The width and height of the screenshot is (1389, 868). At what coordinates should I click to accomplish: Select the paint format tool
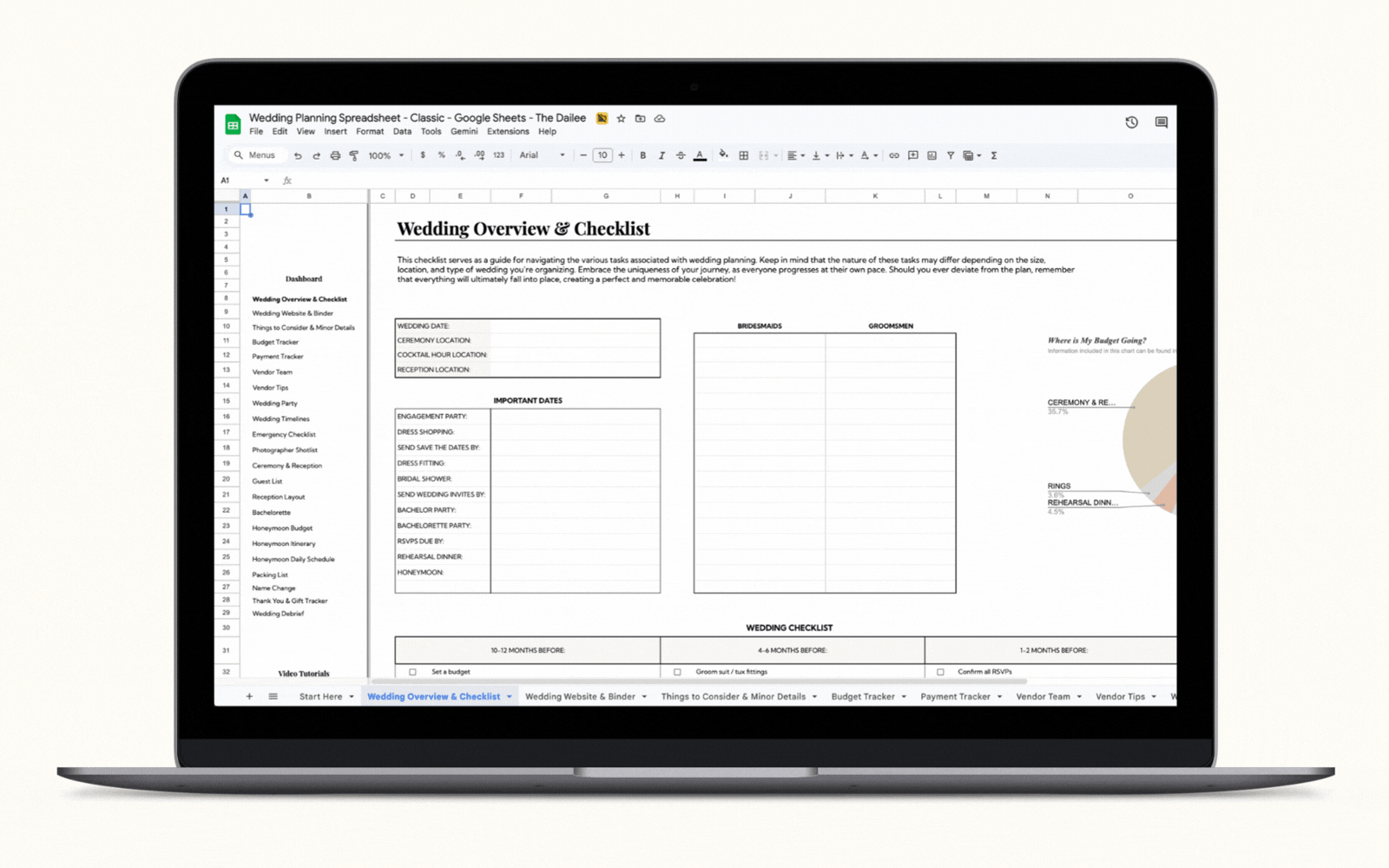pos(354,156)
